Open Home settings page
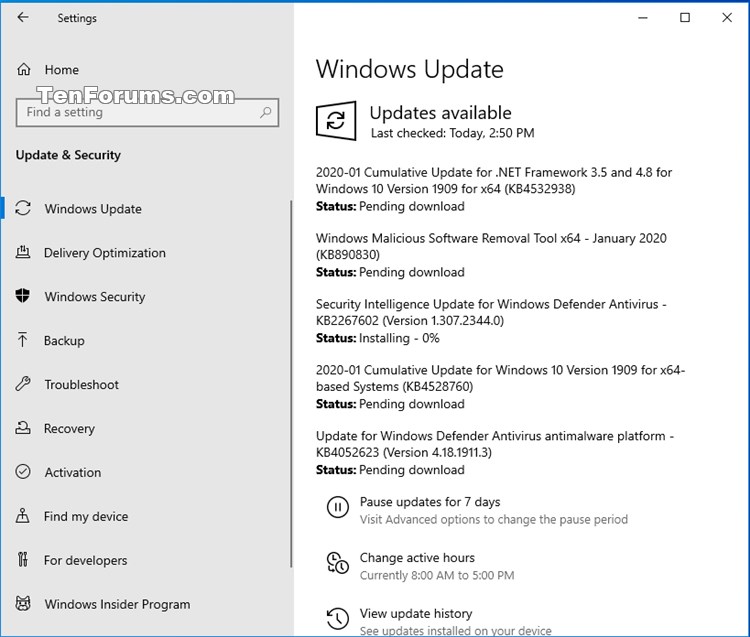Image resolution: width=750 pixels, height=637 pixels. (x=61, y=70)
